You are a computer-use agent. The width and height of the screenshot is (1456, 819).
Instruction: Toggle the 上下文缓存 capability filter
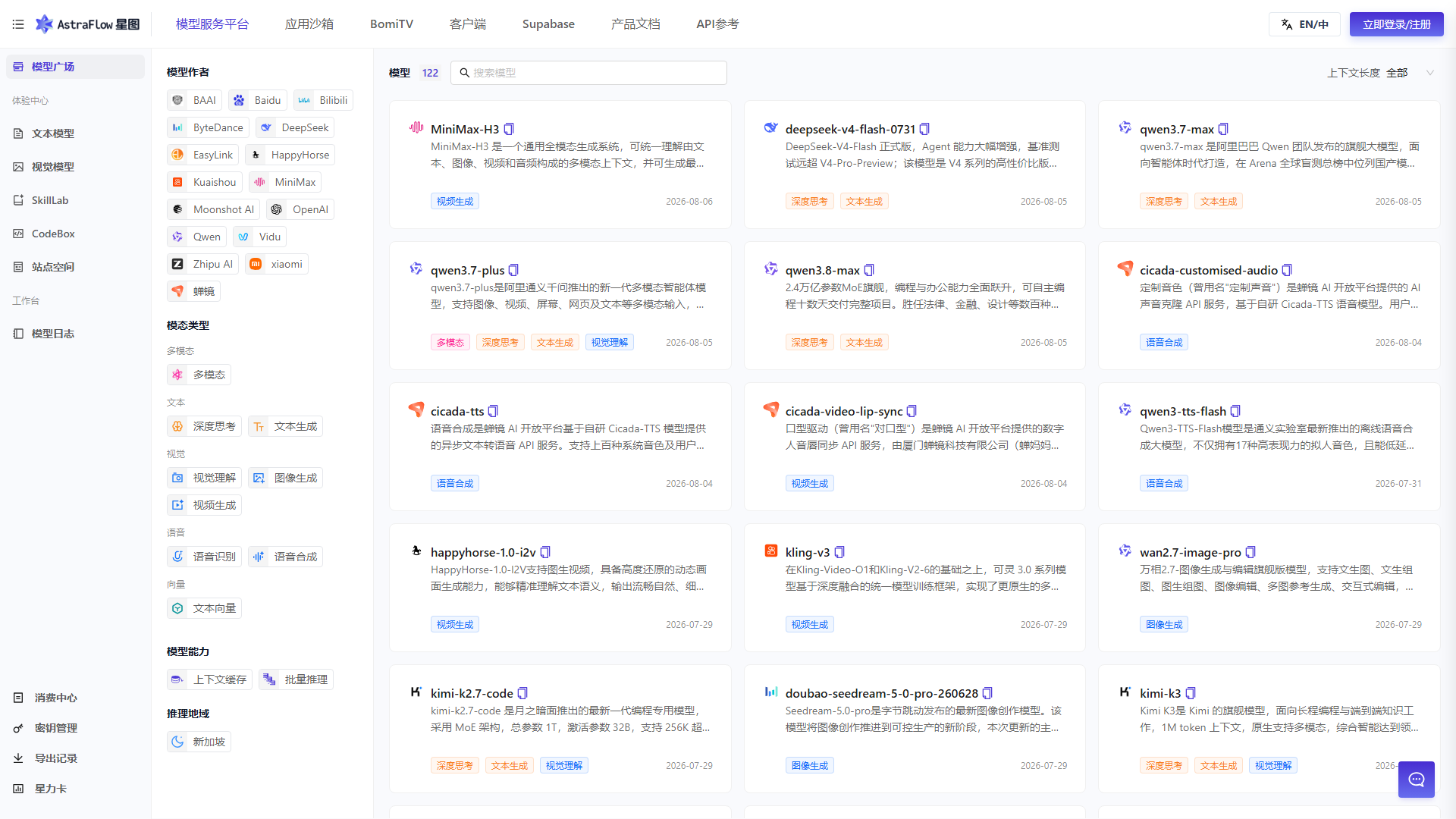tap(210, 679)
